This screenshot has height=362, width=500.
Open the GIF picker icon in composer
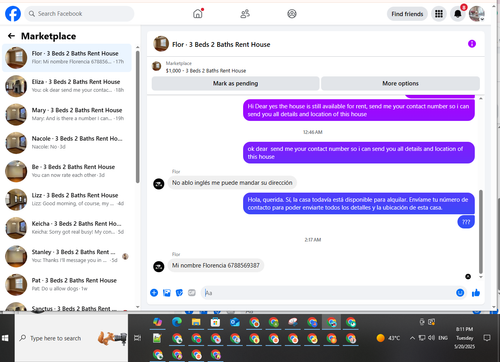[x=192, y=293]
